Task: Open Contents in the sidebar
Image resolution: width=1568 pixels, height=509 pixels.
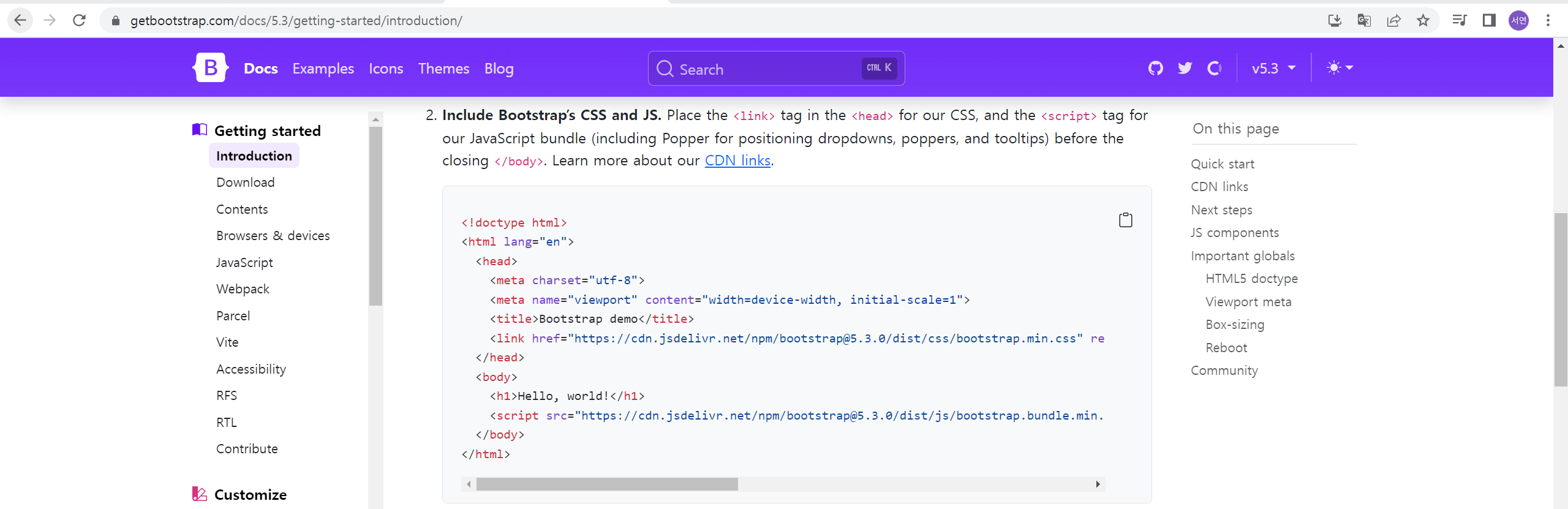Action: (x=242, y=209)
